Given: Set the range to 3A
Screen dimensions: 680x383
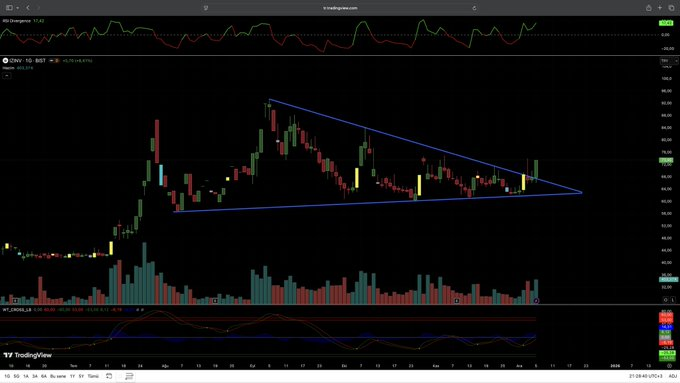Looking at the screenshot, I should [35, 376].
